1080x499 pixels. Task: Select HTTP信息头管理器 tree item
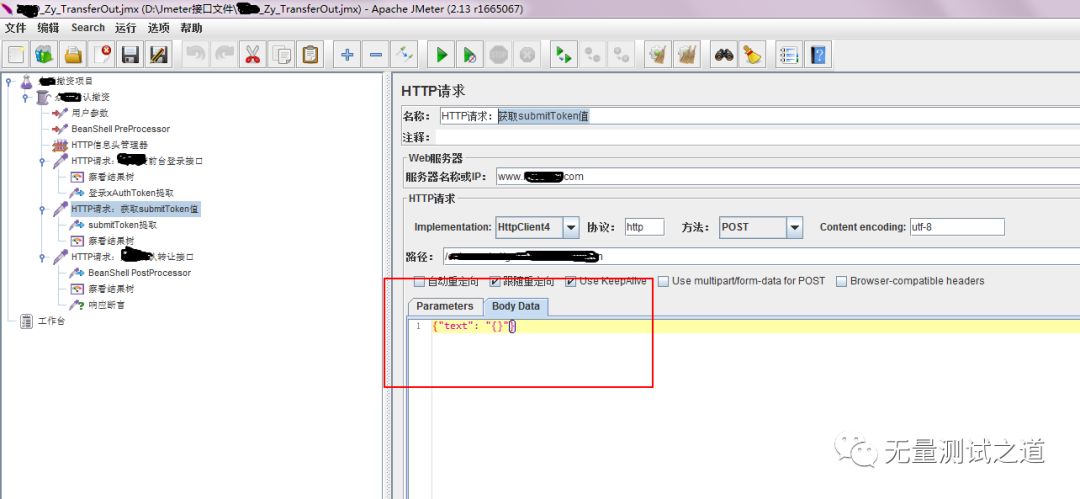click(x=110, y=145)
